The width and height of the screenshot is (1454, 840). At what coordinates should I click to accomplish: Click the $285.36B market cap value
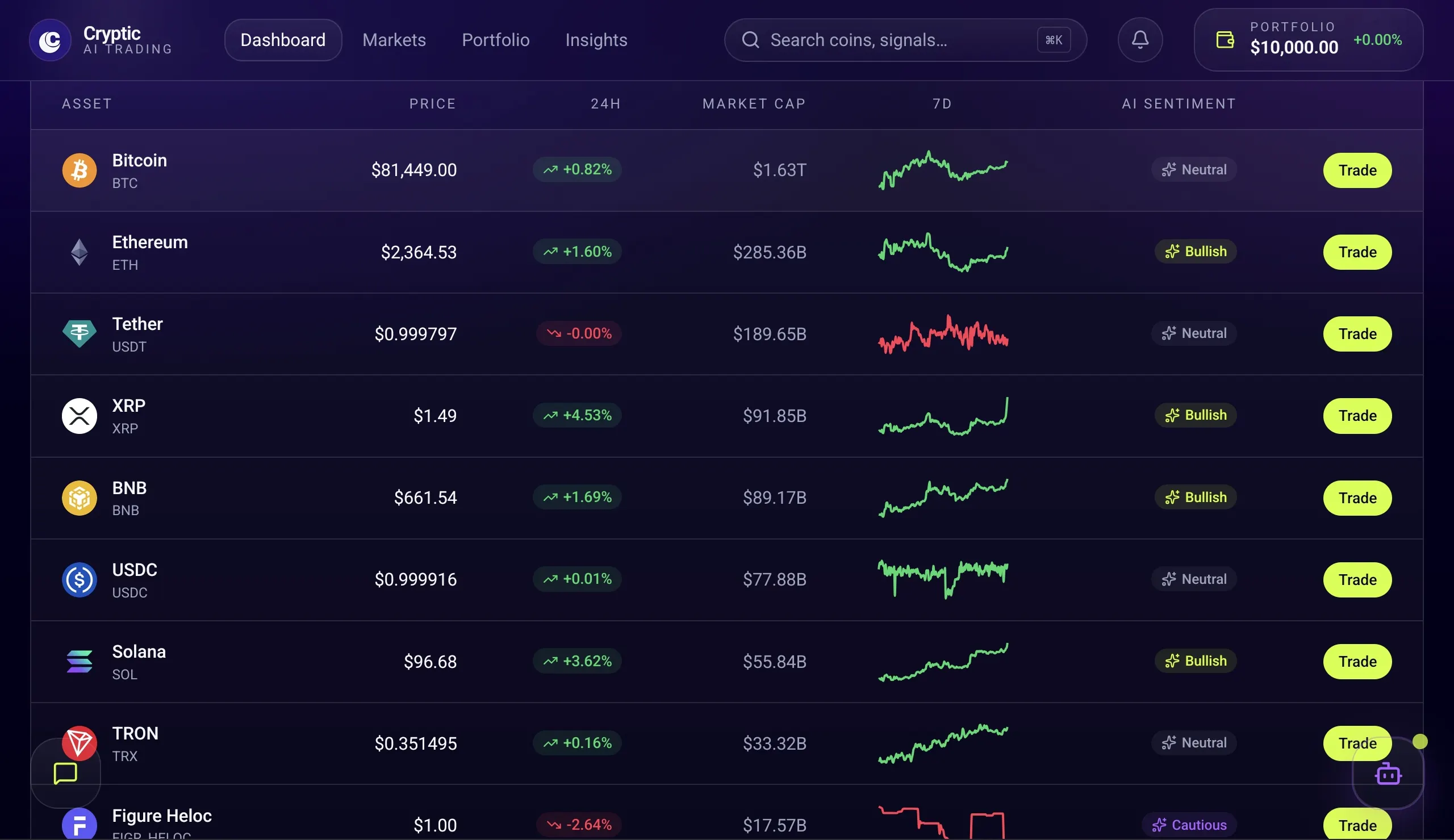(x=770, y=252)
